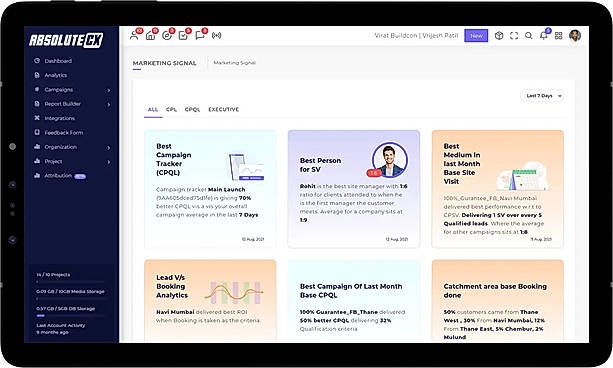Open the Analytics sidebar item
613x368 pixels.
pos(56,75)
